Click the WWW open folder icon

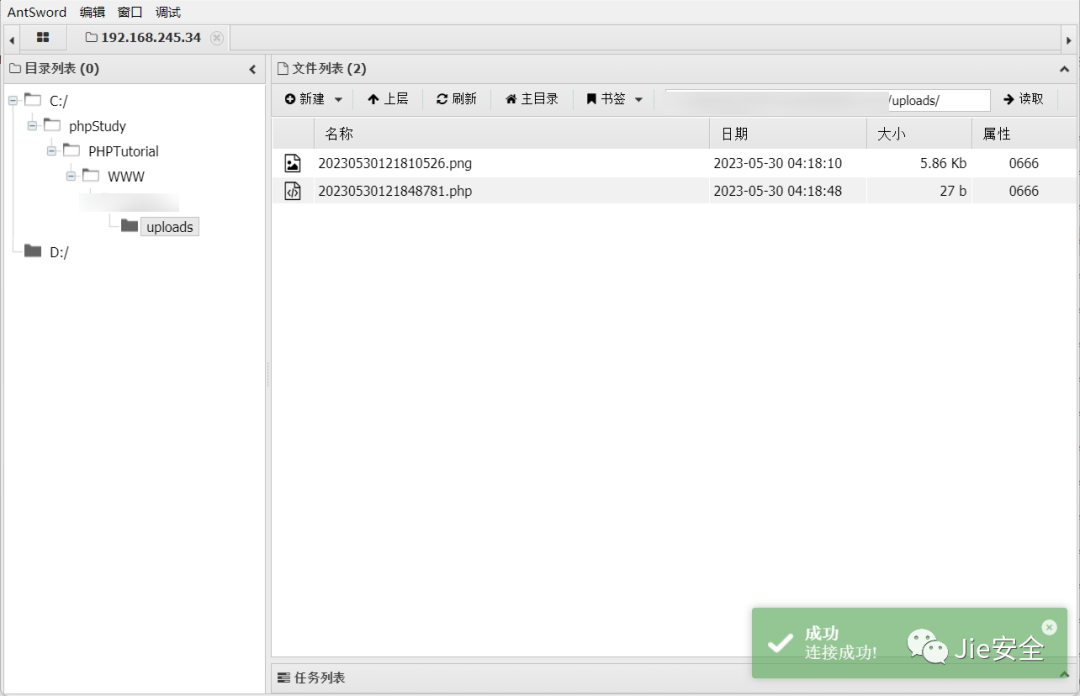pos(91,174)
